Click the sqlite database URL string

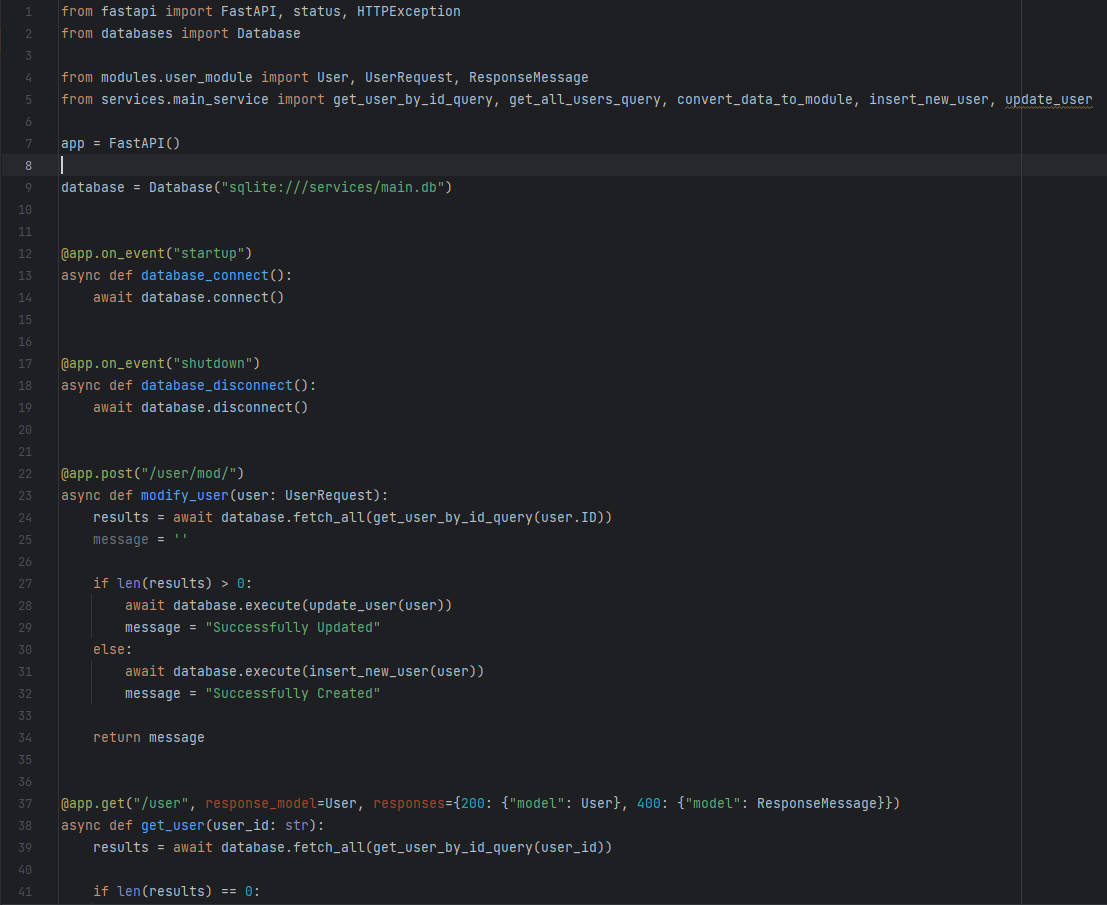point(333,187)
